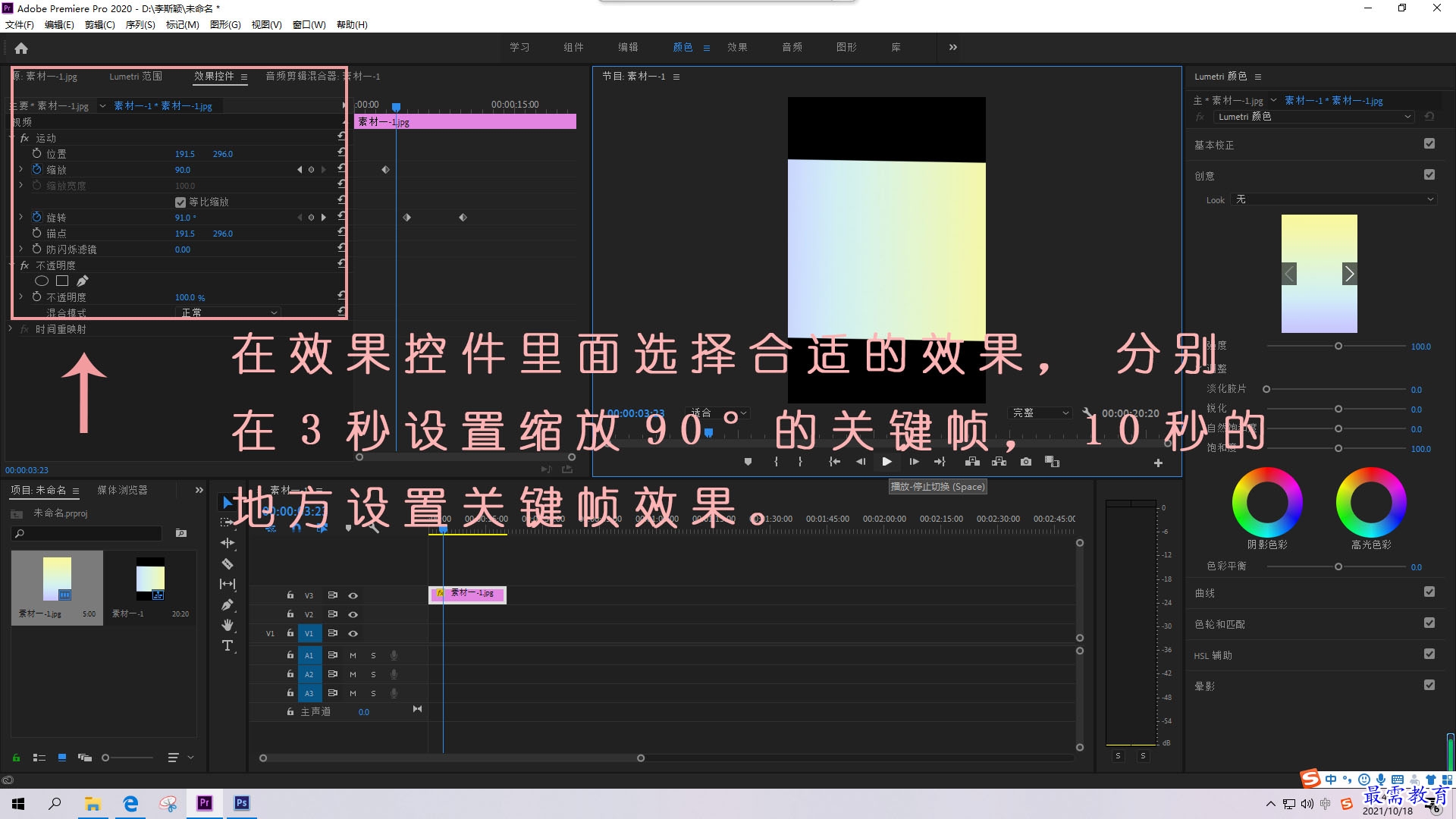Select the Ripple Edit tool
The width and height of the screenshot is (1456, 819).
[x=227, y=543]
